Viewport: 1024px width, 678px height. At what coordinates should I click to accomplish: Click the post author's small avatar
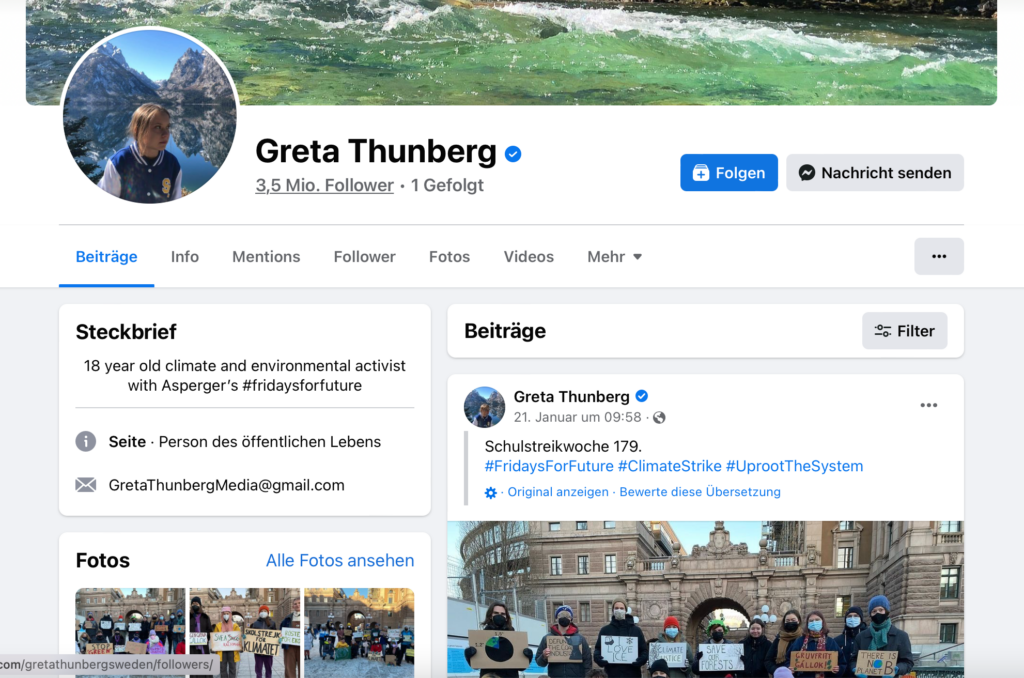(x=484, y=406)
